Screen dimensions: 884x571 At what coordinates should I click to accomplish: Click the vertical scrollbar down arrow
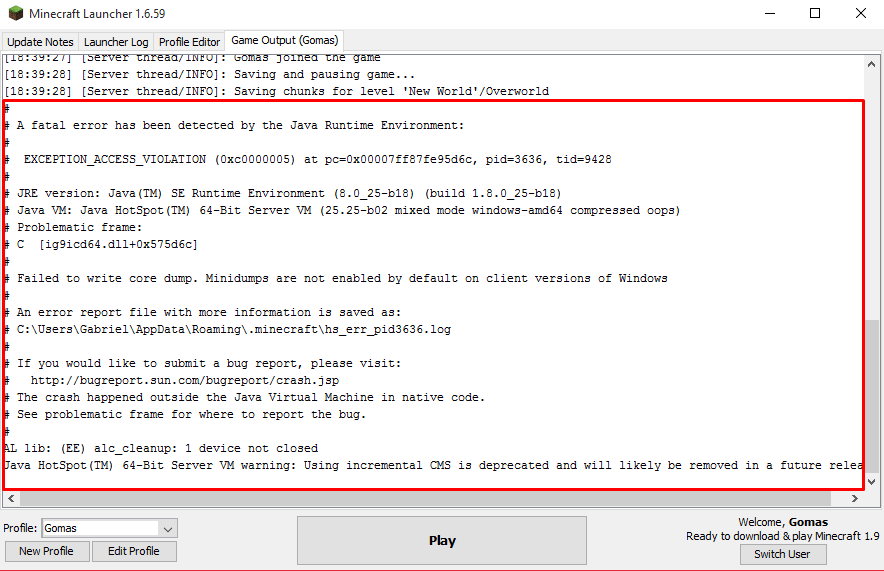tap(872, 481)
